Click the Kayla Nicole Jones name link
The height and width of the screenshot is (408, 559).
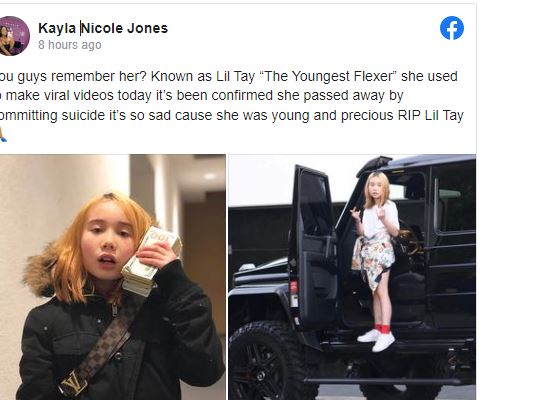click(103, 28)
